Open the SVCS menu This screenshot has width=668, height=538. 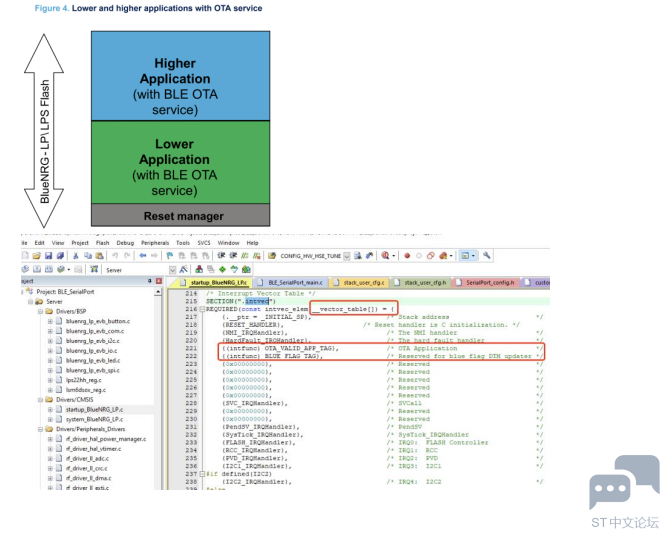click(x=204, y=243)
